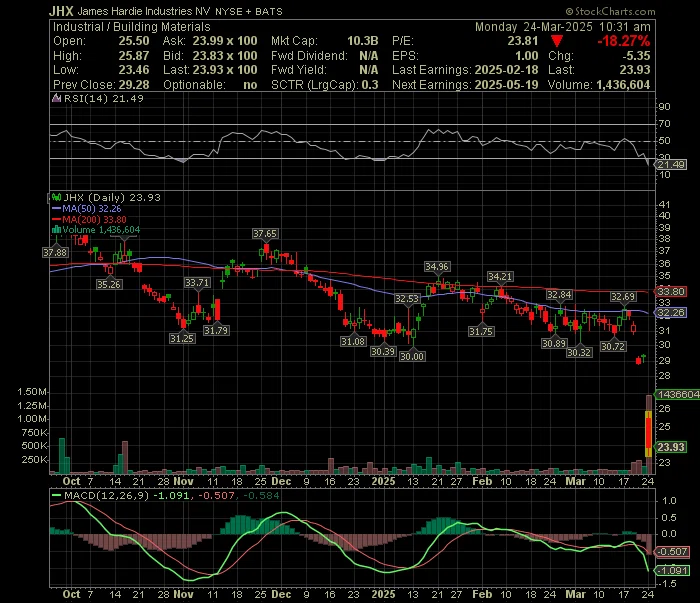Click the -18.27% percent change figure
Screen dimensions: 700x603
624,41
